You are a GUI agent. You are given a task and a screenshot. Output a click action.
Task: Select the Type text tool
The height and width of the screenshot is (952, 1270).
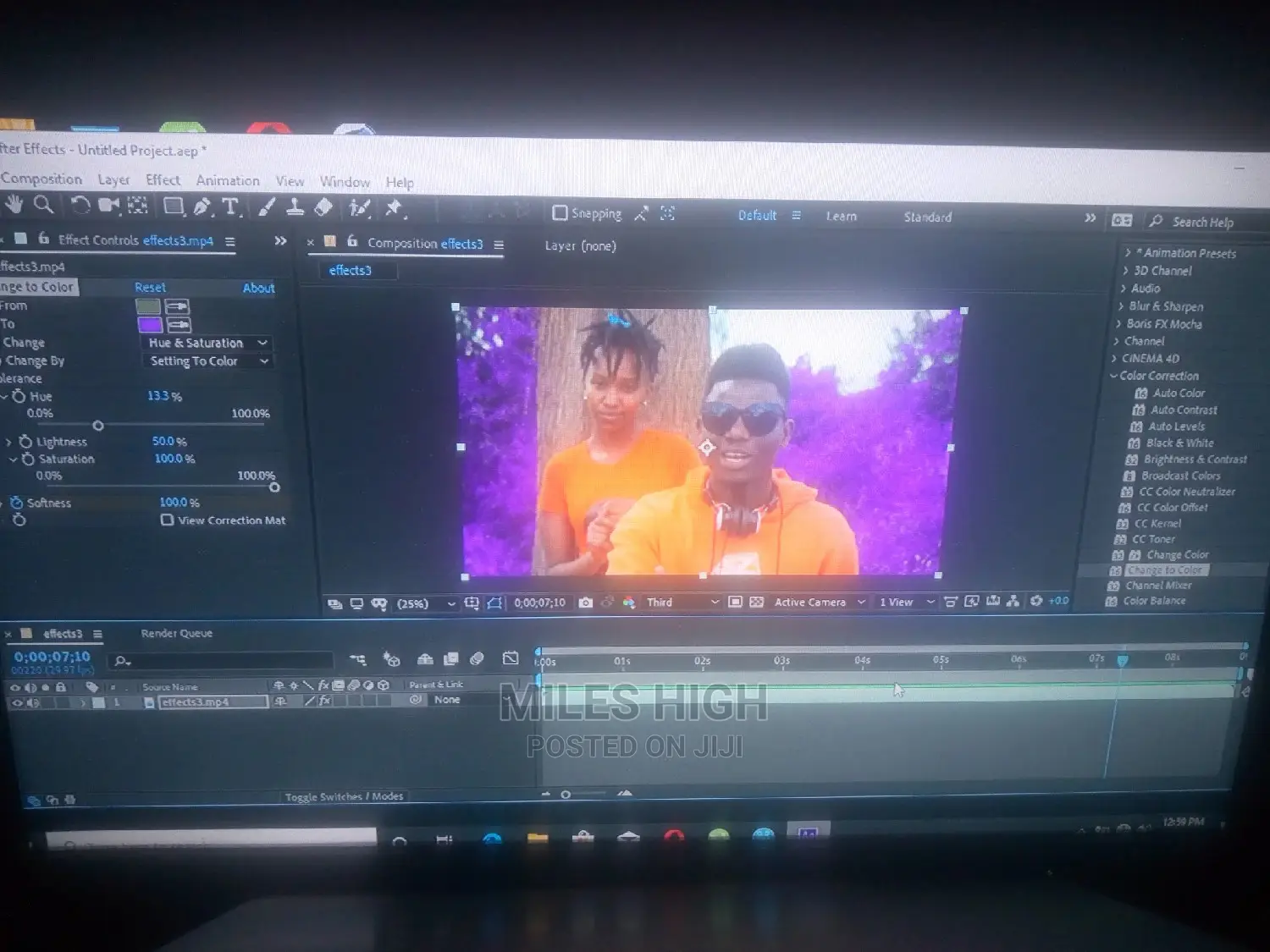pos(230,206)
